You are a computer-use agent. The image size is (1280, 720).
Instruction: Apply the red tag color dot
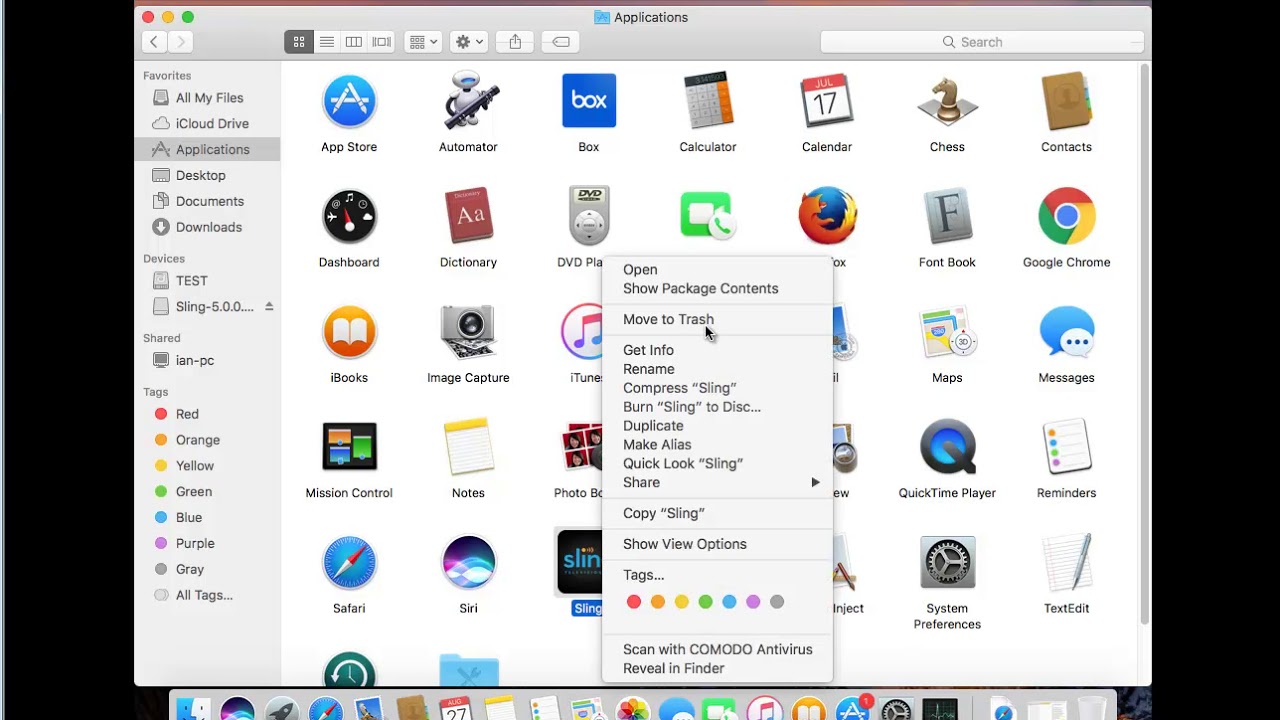pos(634,602)
